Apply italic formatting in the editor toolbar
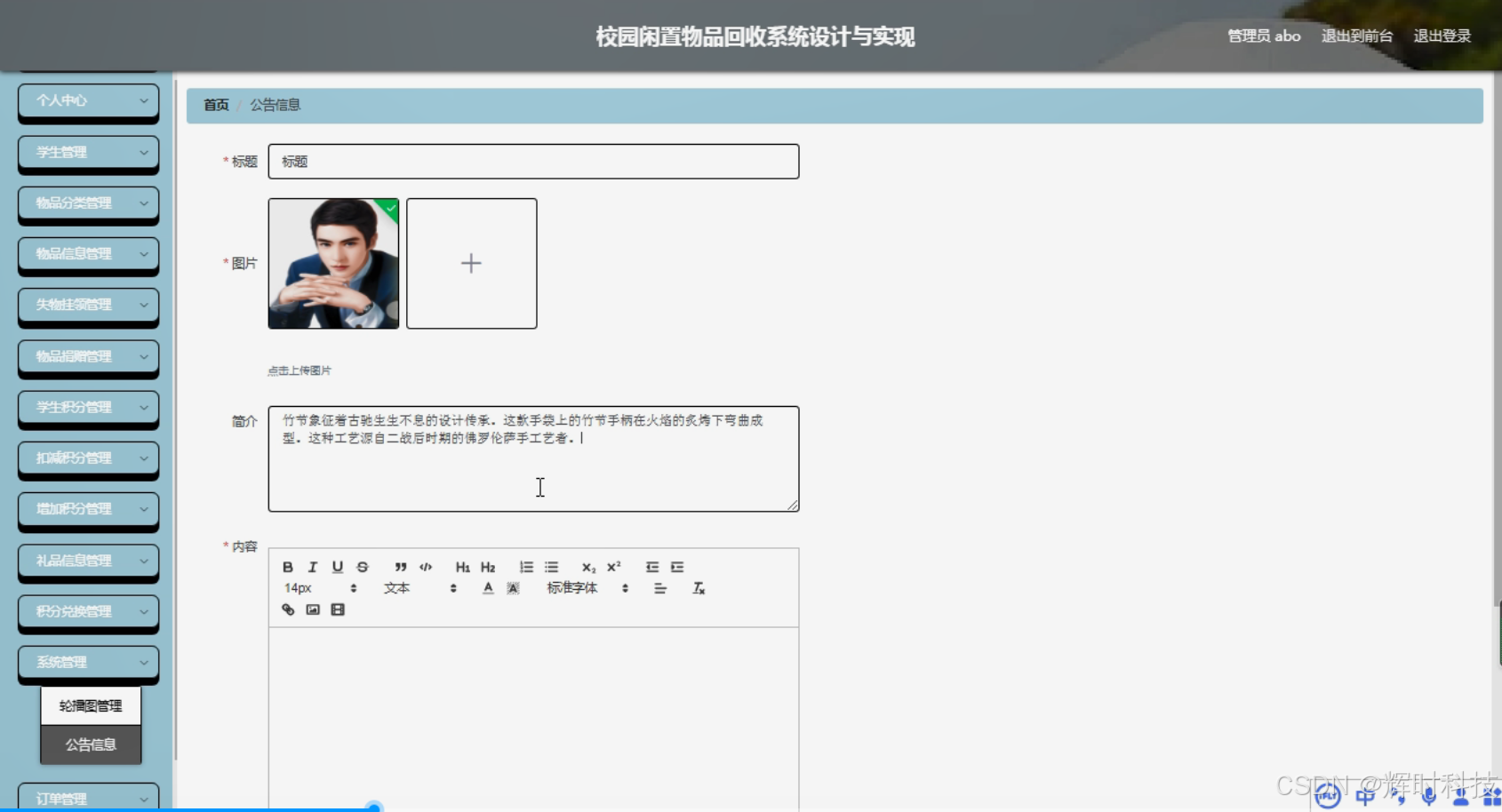Image resolution: width=1502 pixels, height=812 pixels. pyautogui.click(x=312, y=566)
